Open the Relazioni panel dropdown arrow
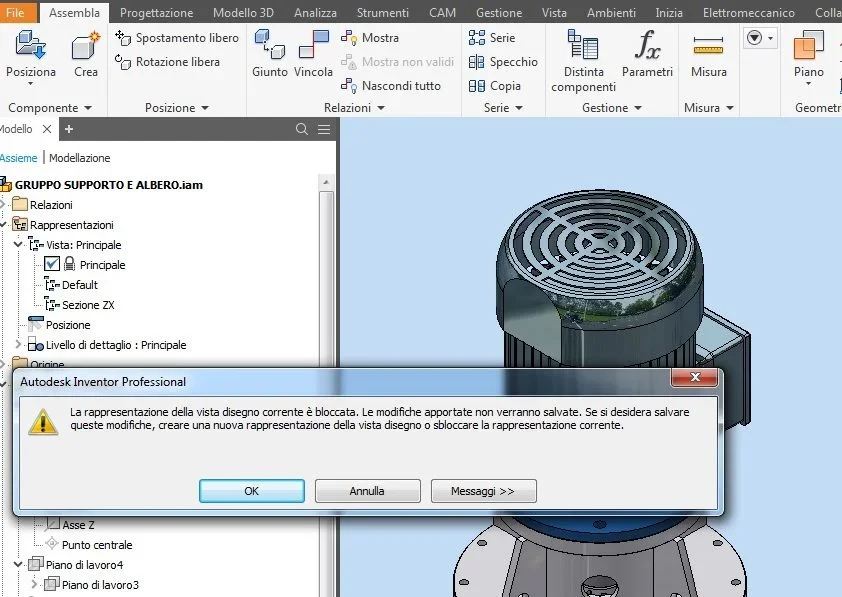This screenshot has height=597, width=842. (x=381, y=108)
